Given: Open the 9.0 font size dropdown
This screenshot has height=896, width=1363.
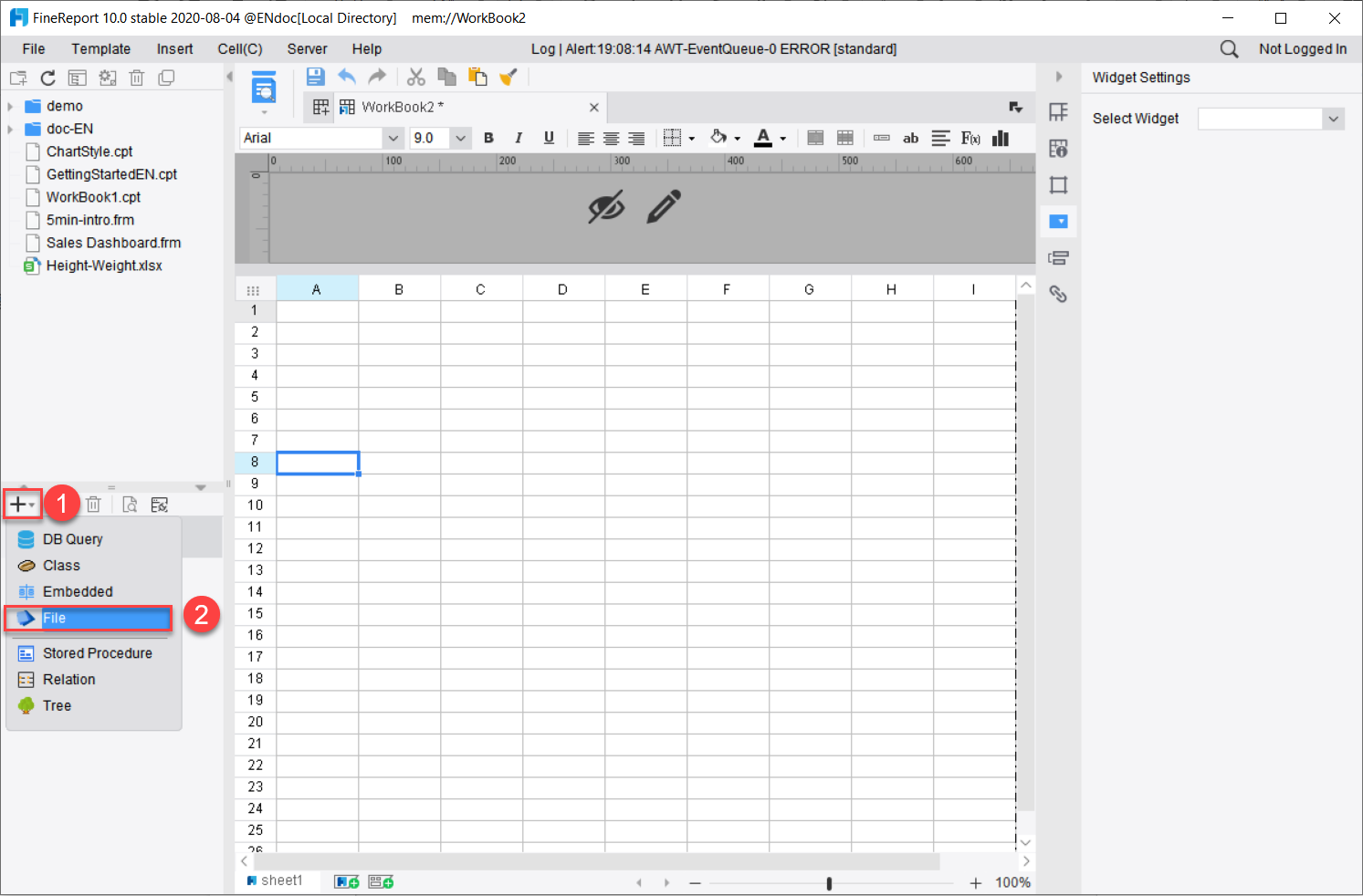Looking at the screenshot, I should 461,138.
